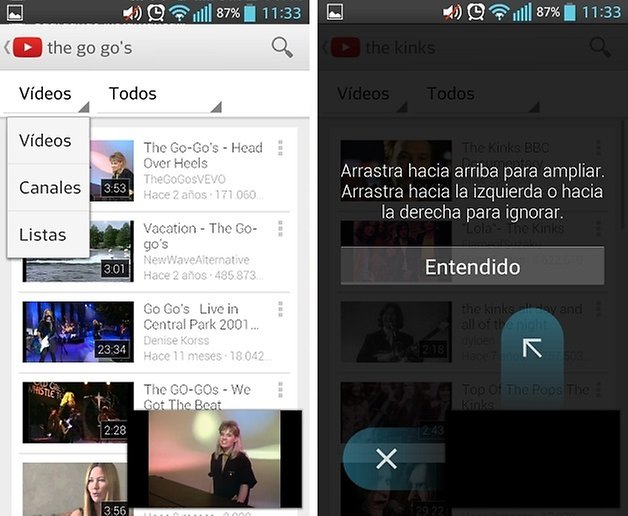Viewport: 628px width, 516px height.
Task: Tap the 3:56 video thumbnail at the bottom
Action: point(75,489)
